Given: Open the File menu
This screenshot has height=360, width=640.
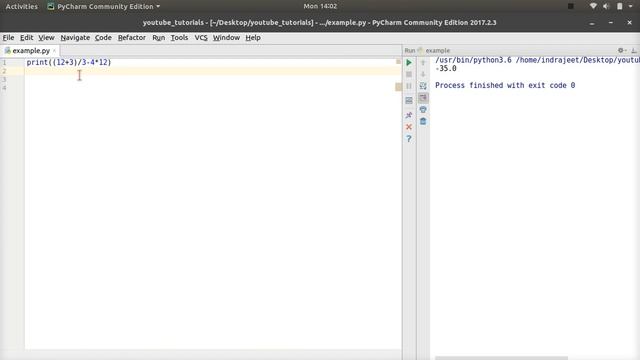Looking at the screenshot, I should coord(8,38).
